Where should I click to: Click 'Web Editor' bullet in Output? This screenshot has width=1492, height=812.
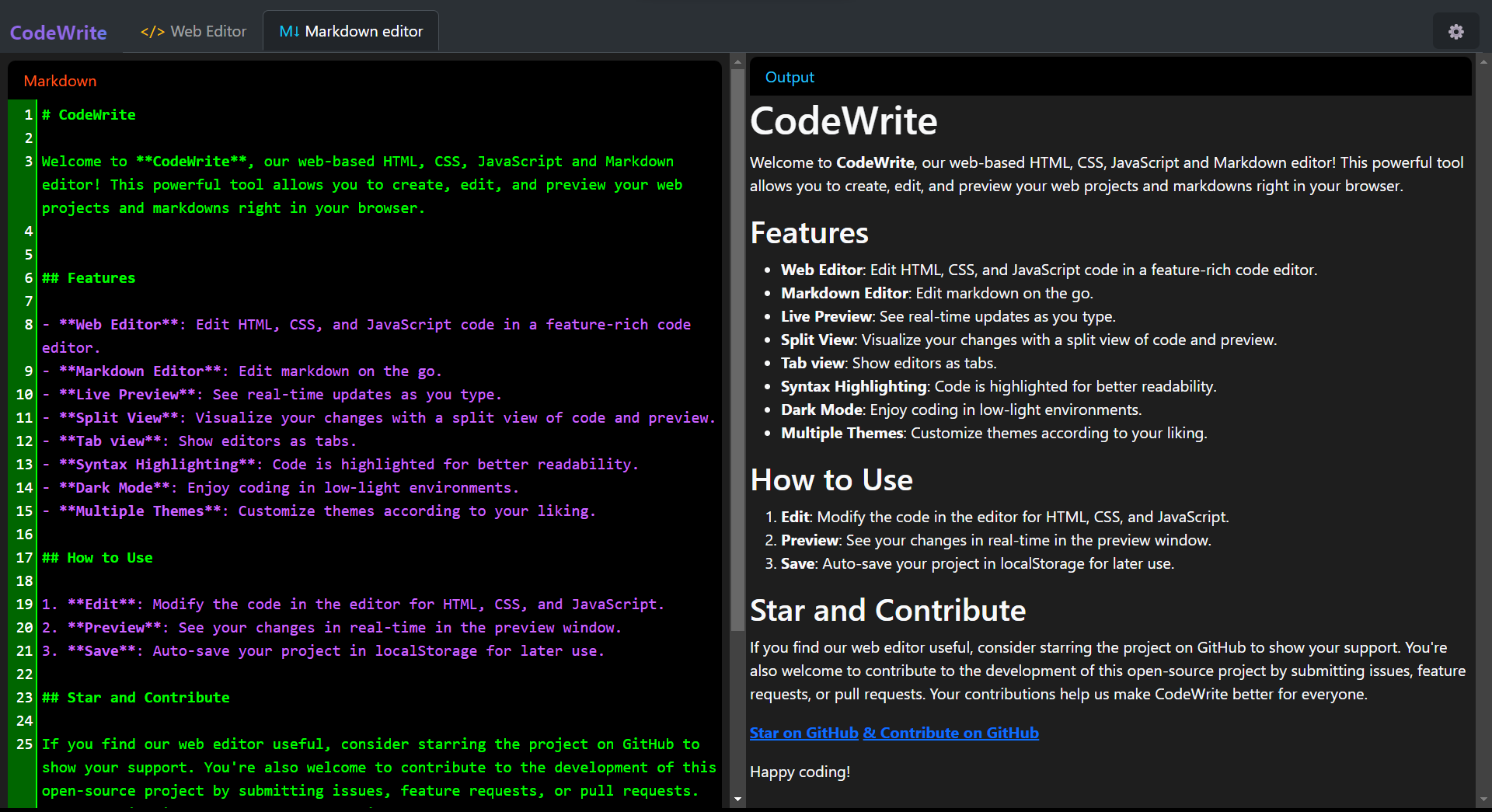click(1049, 270)
